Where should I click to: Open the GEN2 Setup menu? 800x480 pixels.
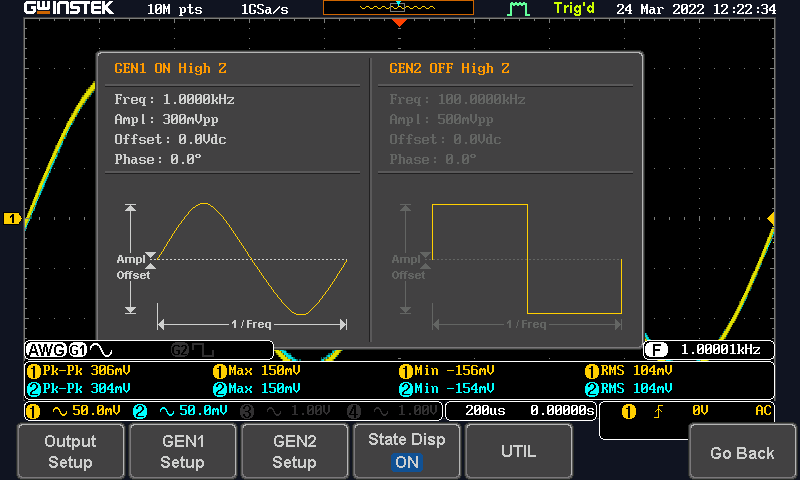(x=294, y=451)
